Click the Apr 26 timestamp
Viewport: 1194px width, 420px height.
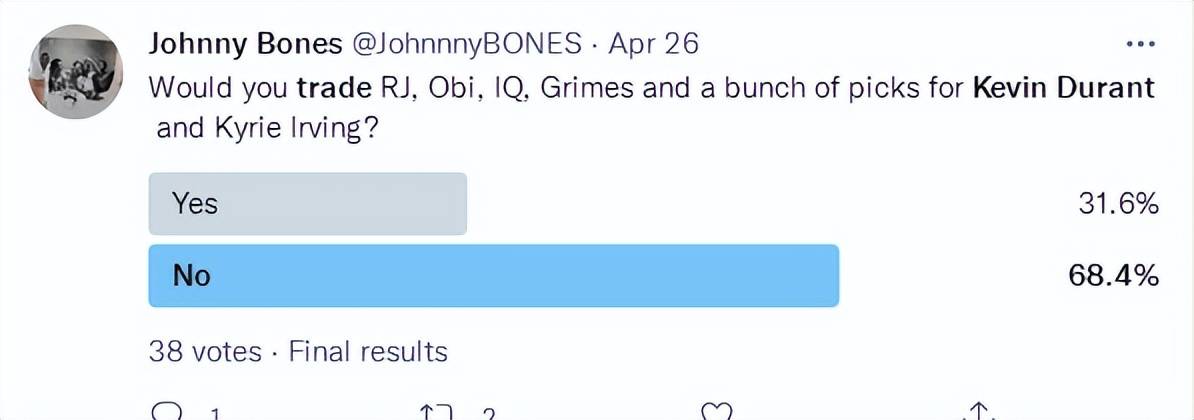tap(653, 45)
